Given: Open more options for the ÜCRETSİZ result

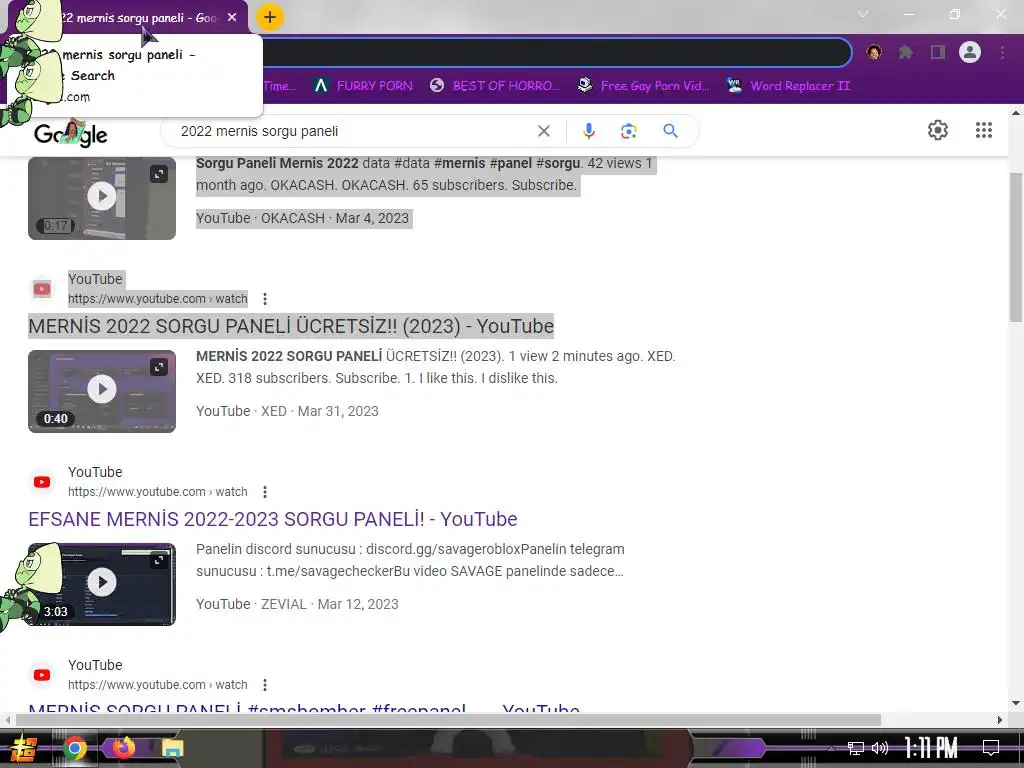Looking at the screenshot, I should click(x=264, y=299).
